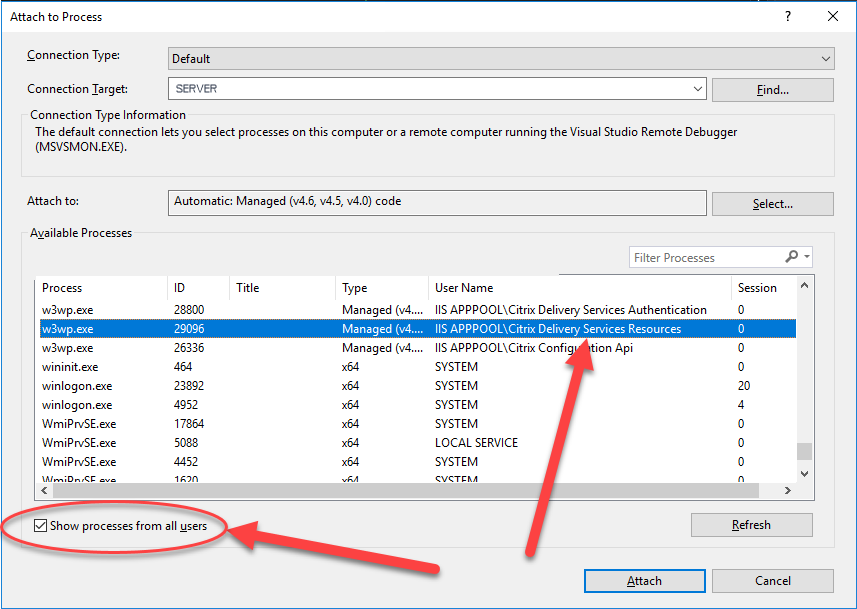
Task: Close the Attach to Process dialog
Action: coord(833,17)
